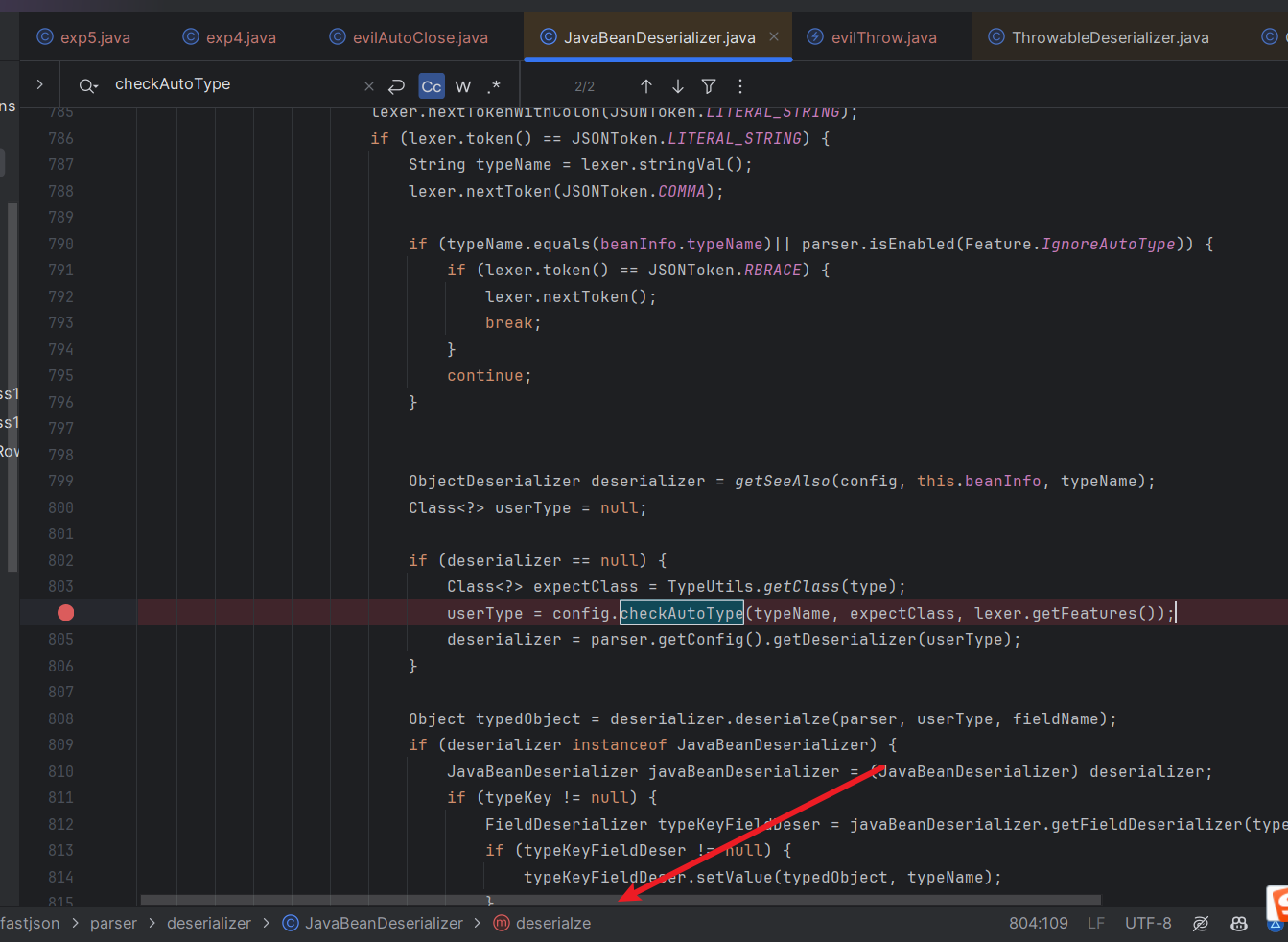Click IgnoreAutoType on line 790
Image resolution: width=1288 pixels, height=942 pixels.
click(x=1109, y=245)
